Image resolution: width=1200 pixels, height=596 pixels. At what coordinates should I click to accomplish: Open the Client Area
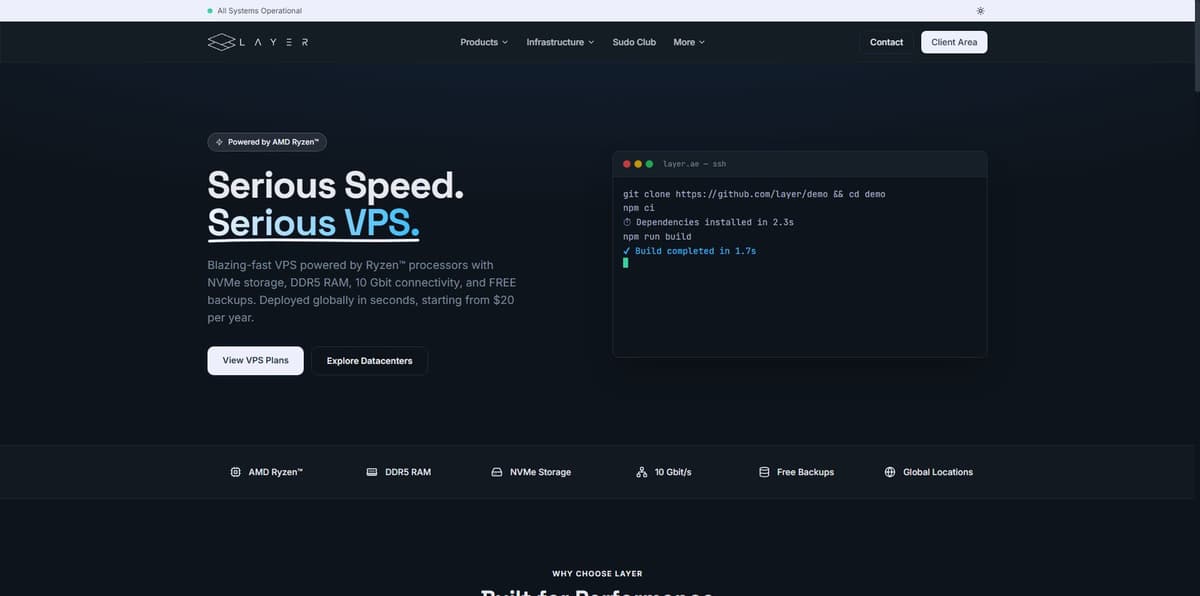(x=954, y=42)
